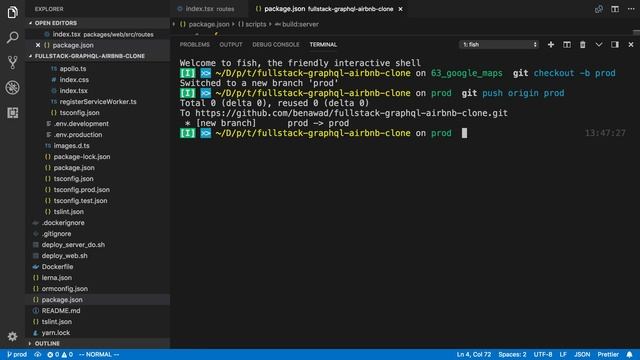
Task: Open the Explorer view in activity bar
Action: tap(12, 12)
